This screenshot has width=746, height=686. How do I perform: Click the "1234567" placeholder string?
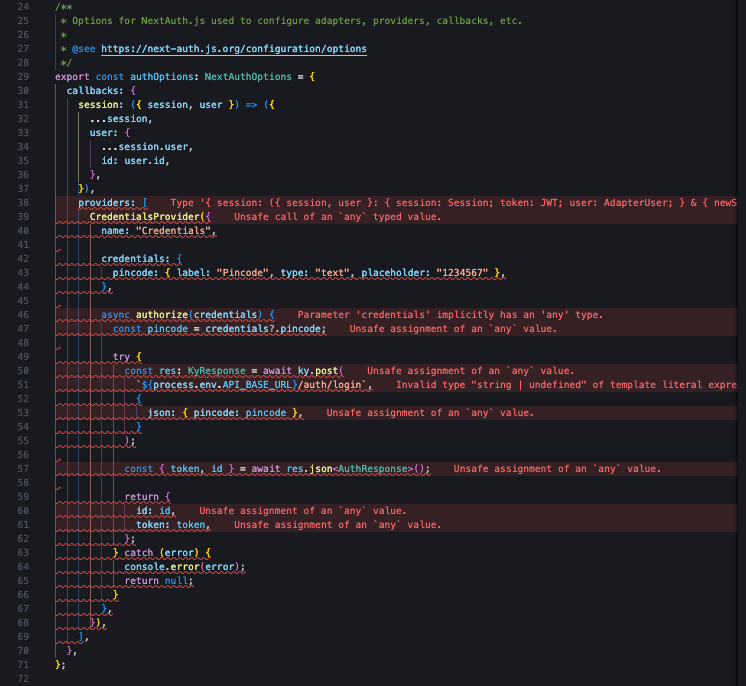pos(462,273)
